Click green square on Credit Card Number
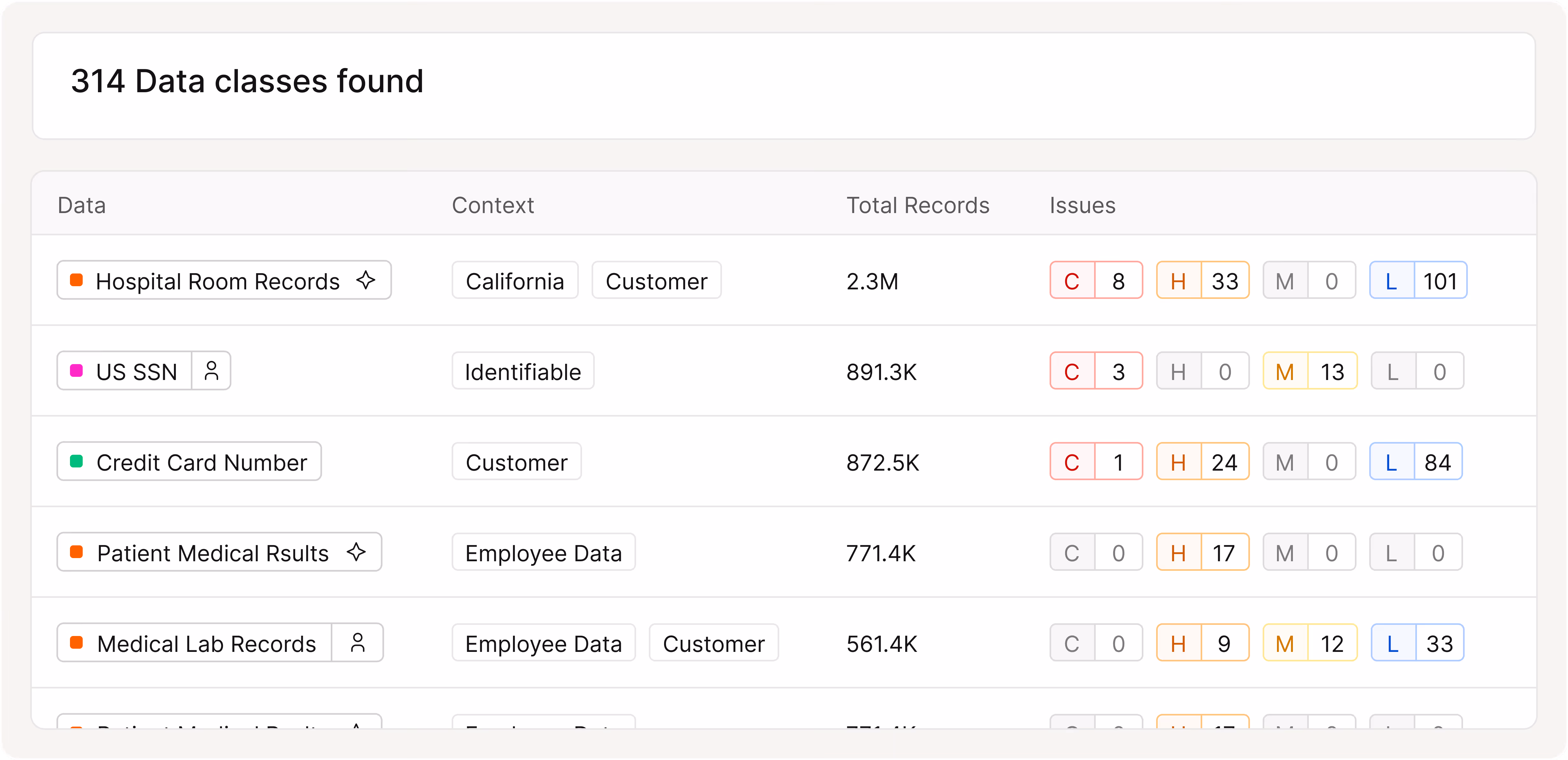This screenshot has width=1568, height=760. point(77,462)
